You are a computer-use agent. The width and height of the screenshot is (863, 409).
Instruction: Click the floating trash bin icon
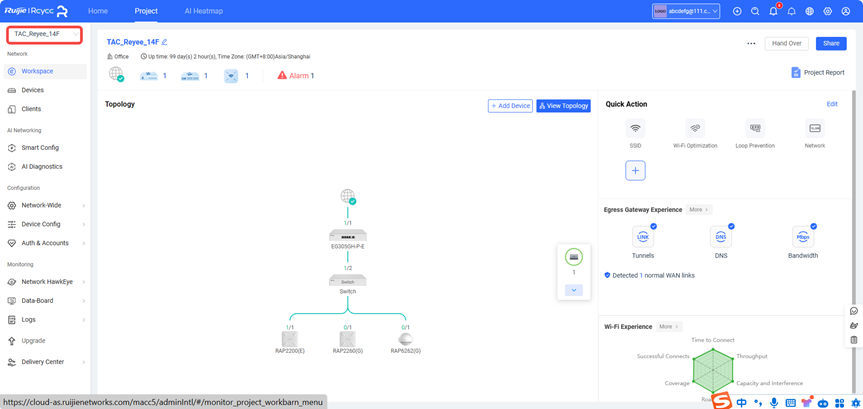pos(854,340)
